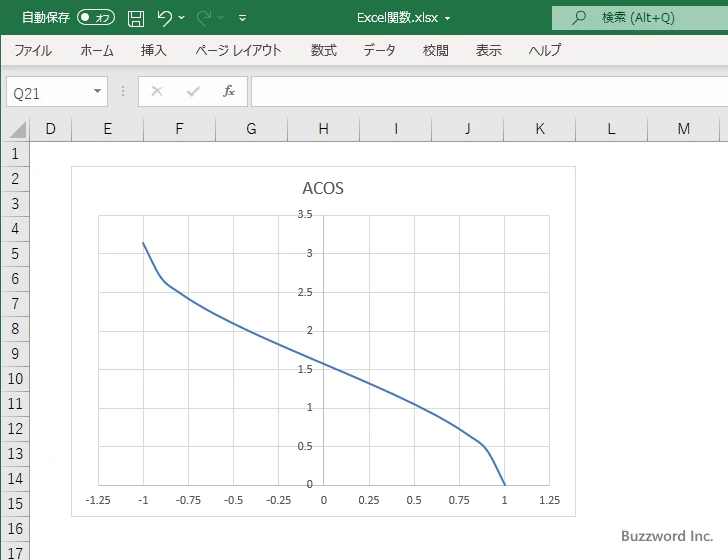Open the 挿入 ribbon tab
The image size is (728, 560).
click(154, 50)
